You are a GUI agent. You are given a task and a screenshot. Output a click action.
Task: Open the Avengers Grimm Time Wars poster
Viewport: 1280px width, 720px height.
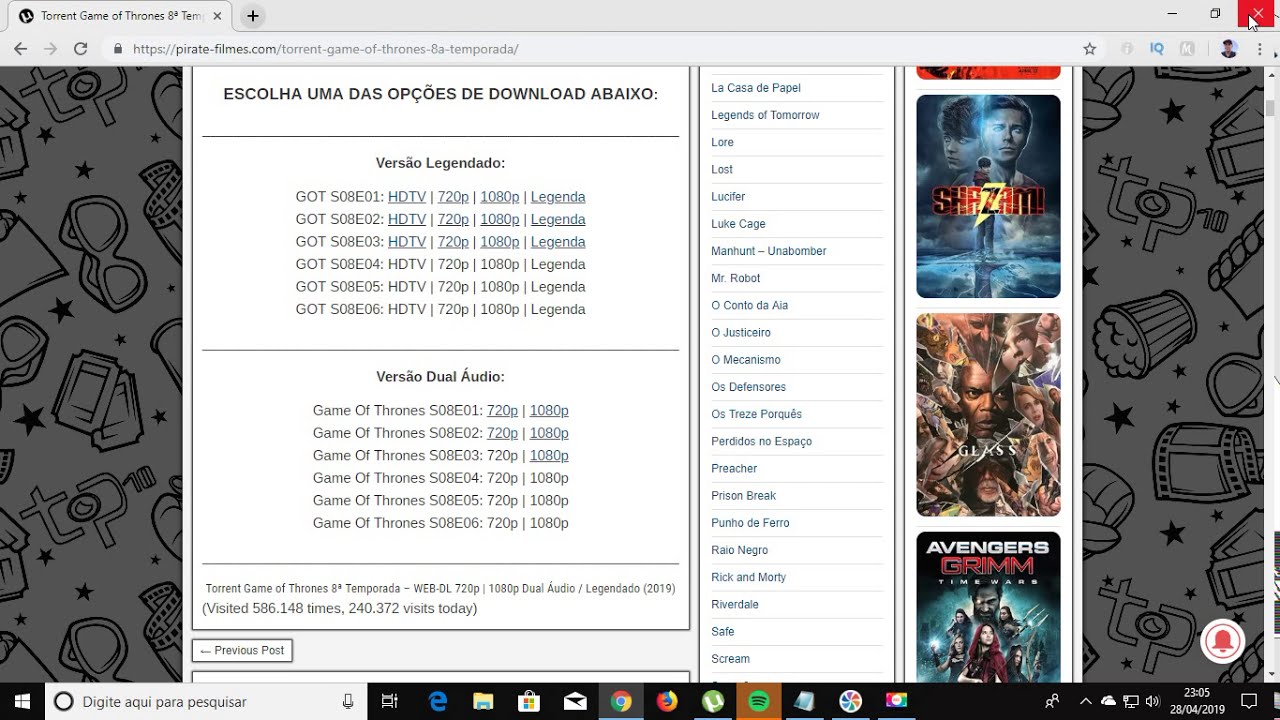coord(988,607)
